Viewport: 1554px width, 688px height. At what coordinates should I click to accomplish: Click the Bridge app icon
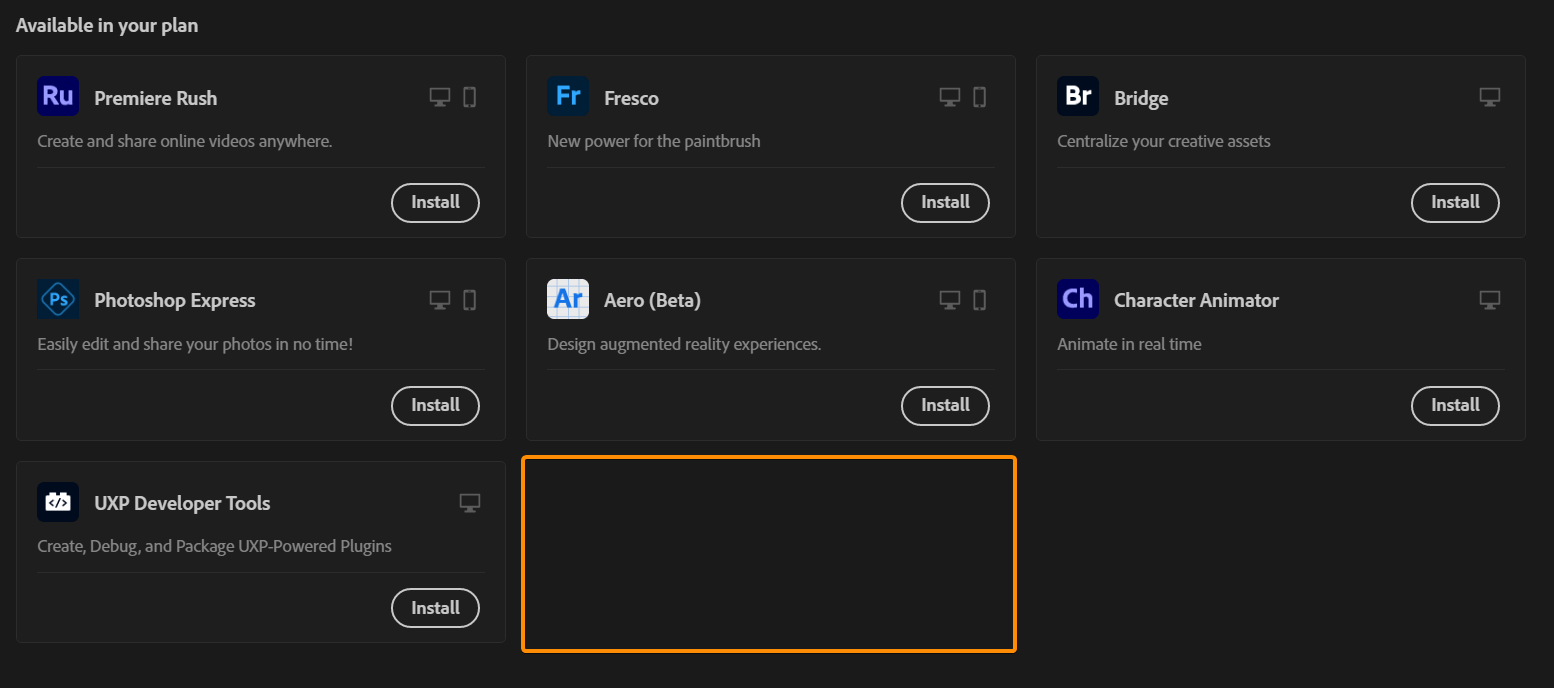point(1077,97)
